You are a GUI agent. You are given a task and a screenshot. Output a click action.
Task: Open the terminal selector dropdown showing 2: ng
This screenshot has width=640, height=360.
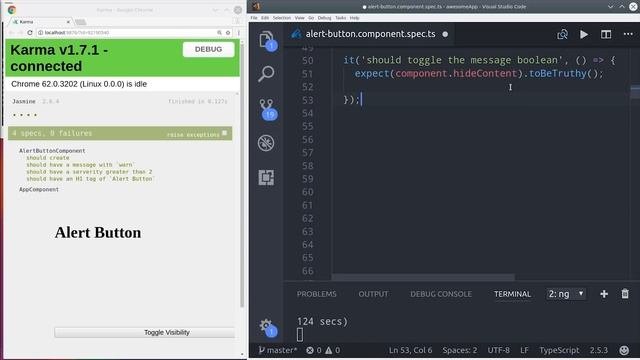tap(566, 294)
